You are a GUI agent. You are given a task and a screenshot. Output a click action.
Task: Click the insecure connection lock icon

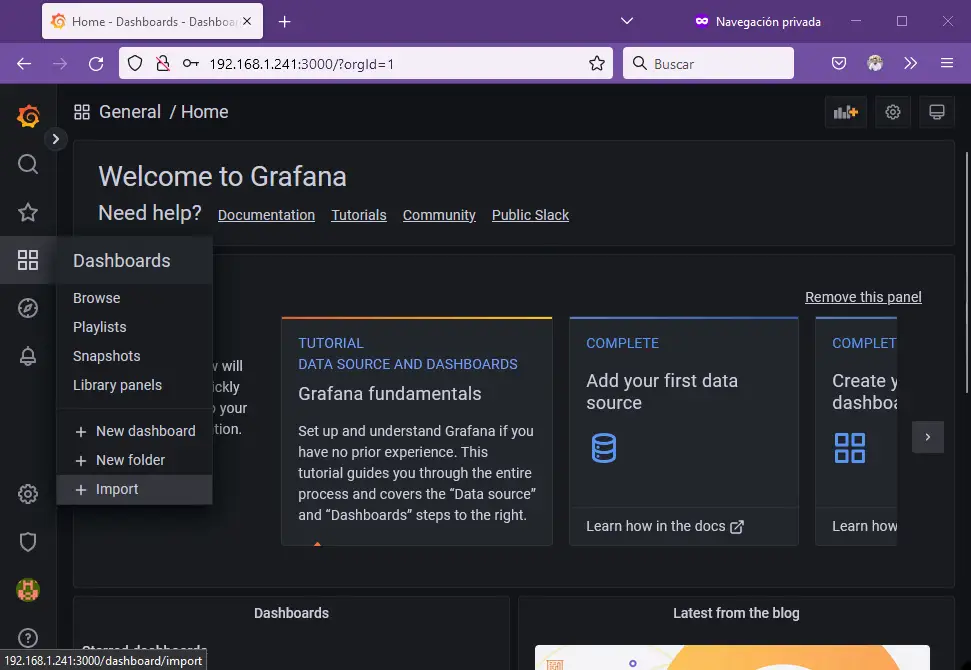click(x=163, y=63)
